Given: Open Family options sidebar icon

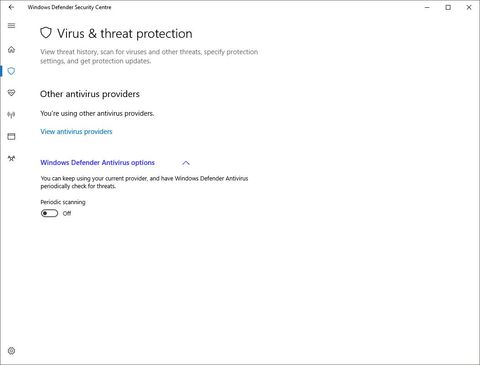Looking at the screenshot, I should [11, 158].
